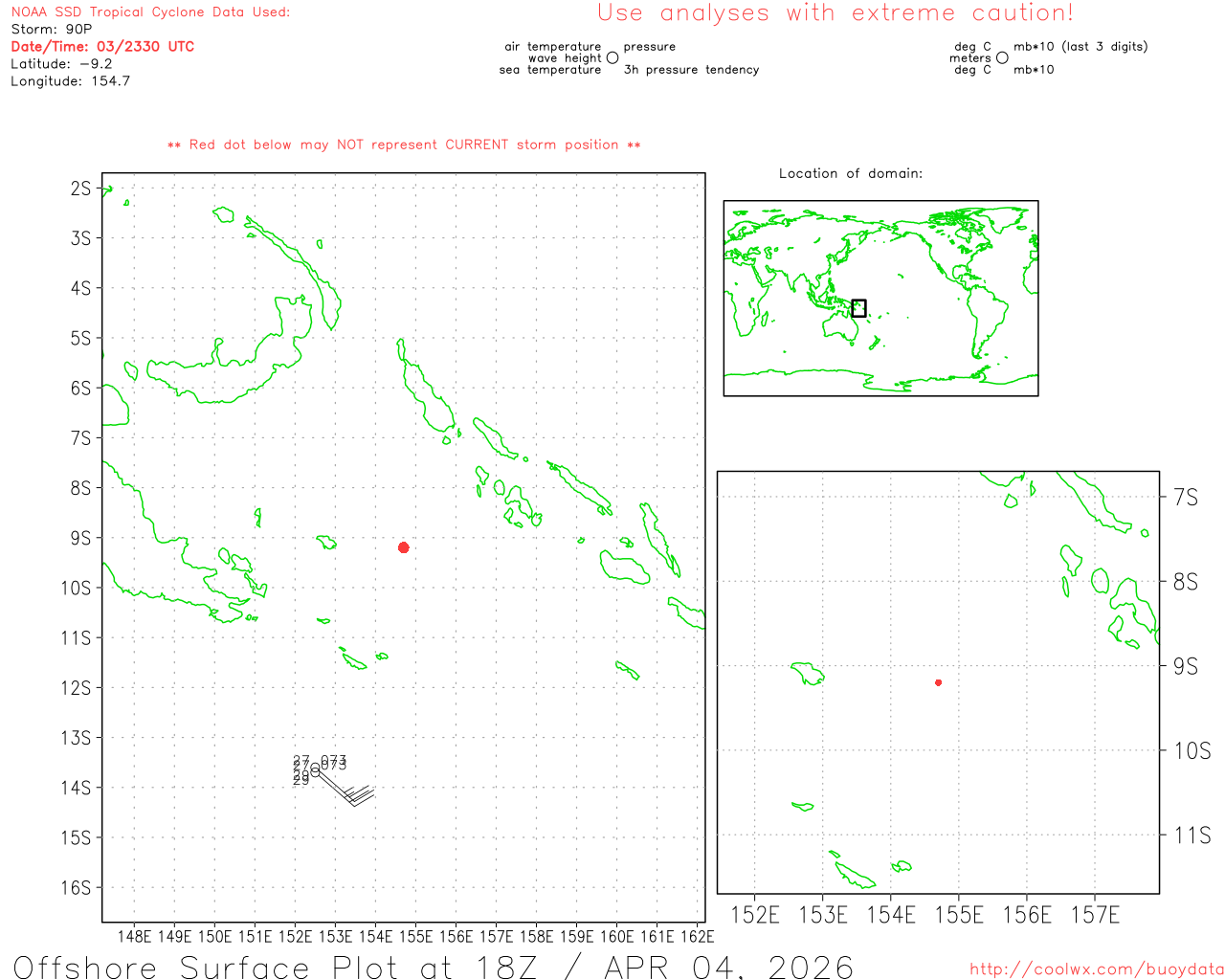
Task: Select the Storm: 90P label
Action: (x=52, y=30)
